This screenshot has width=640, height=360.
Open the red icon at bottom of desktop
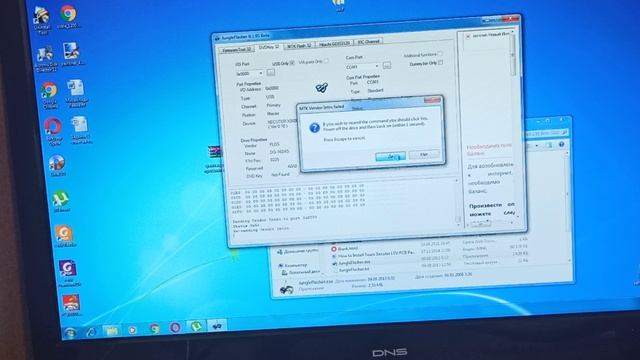71,305
